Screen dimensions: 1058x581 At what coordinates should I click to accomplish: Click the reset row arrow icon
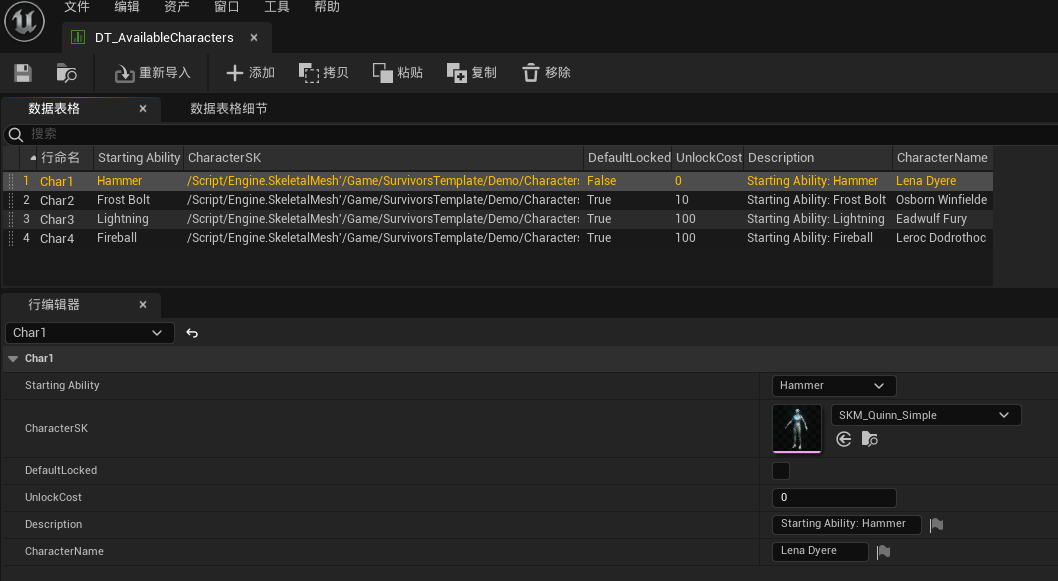192,333
